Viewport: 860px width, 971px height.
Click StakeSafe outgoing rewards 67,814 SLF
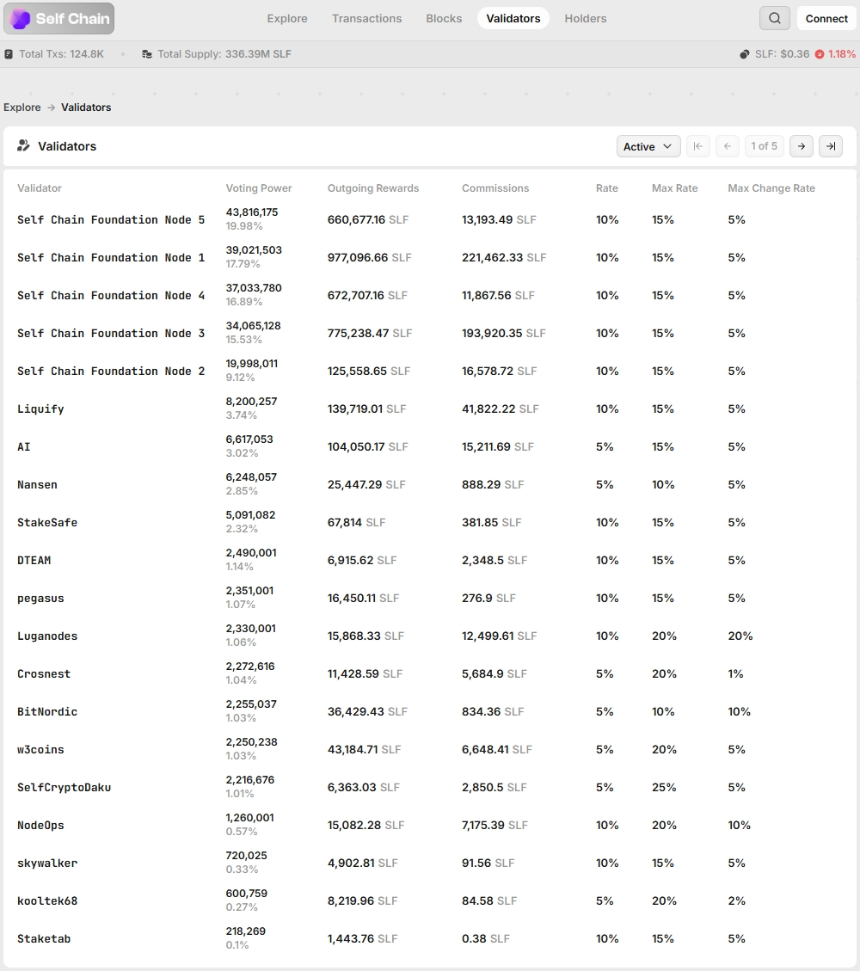(x=357, y=523)
